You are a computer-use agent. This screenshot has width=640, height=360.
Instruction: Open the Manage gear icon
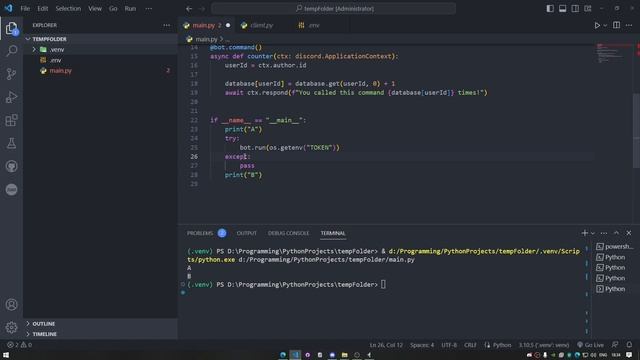[x=11, y=327]
